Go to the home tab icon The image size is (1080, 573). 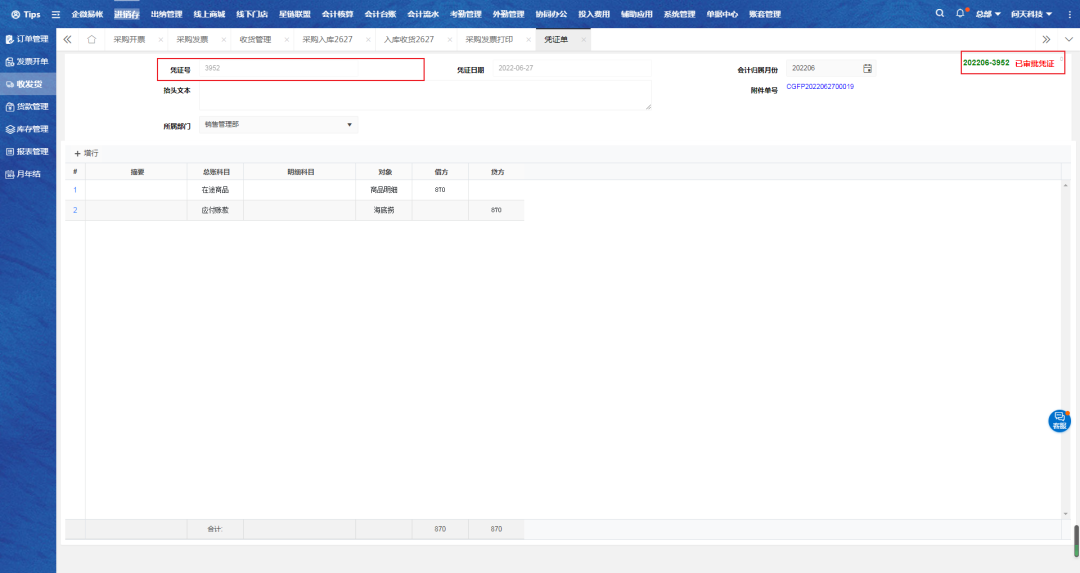92,39
